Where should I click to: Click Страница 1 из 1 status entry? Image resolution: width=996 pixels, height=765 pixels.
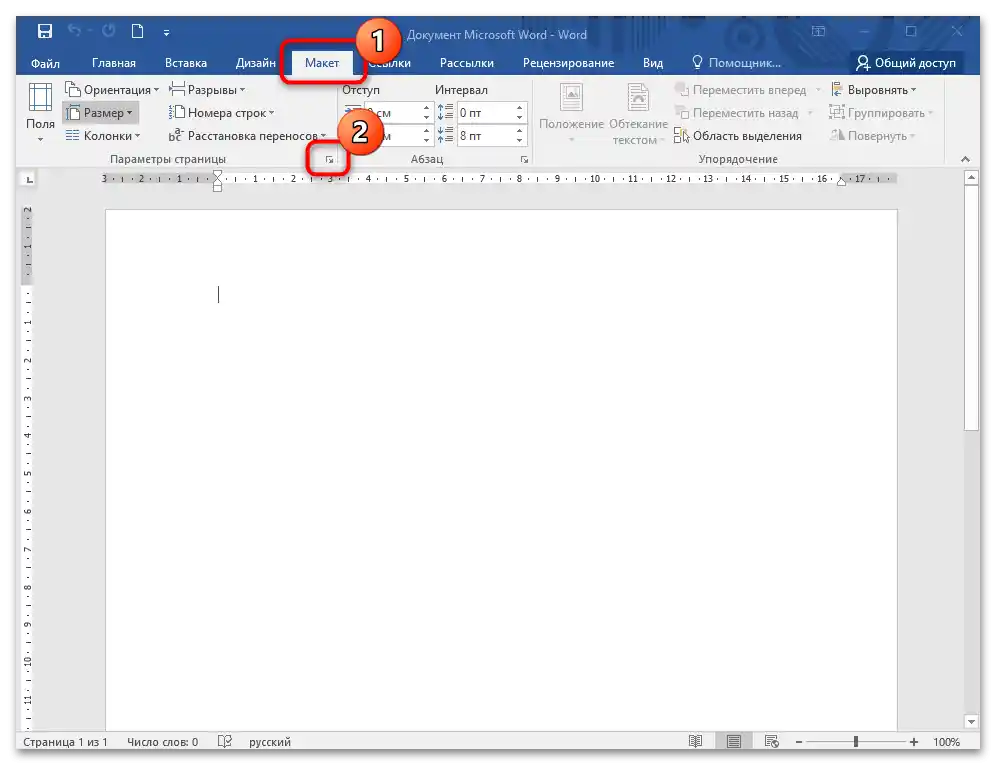tap(65, 742)
